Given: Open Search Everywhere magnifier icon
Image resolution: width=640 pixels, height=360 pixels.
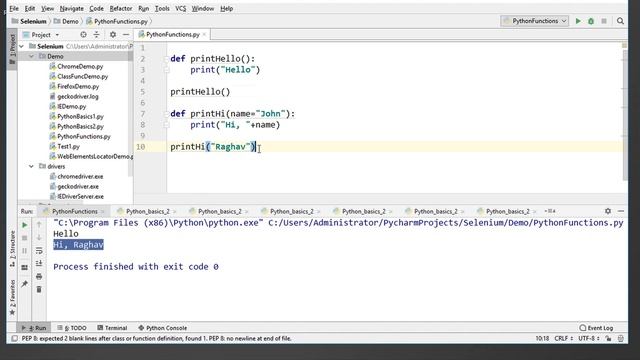Looking at the screenshot, I should click(x=620, y=21).
